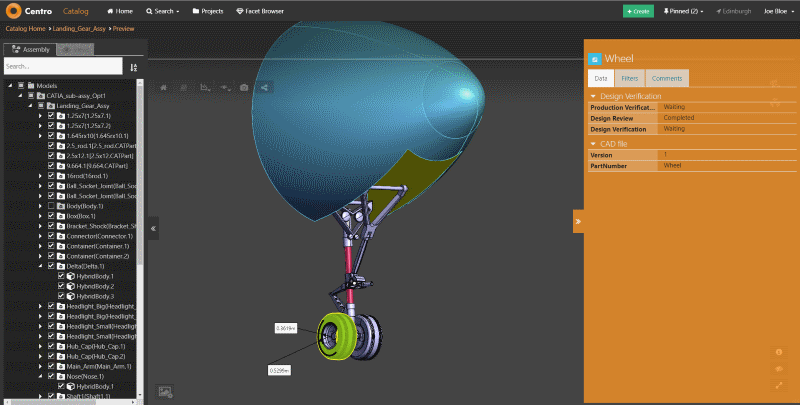Select the Data tab

[x=601, y=78]
